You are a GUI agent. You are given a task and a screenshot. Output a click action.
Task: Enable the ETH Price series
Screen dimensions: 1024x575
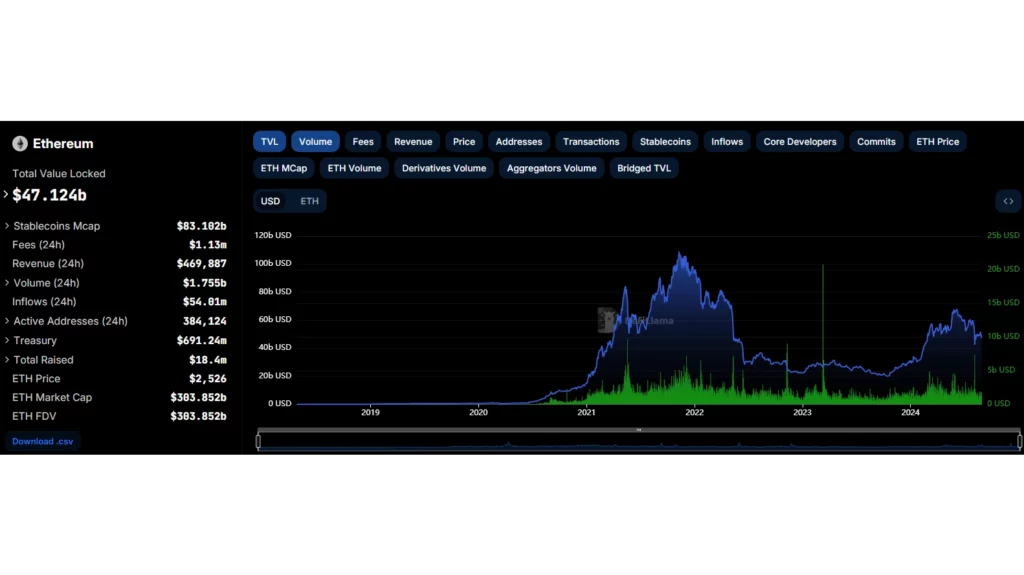(x=937, y=142)
